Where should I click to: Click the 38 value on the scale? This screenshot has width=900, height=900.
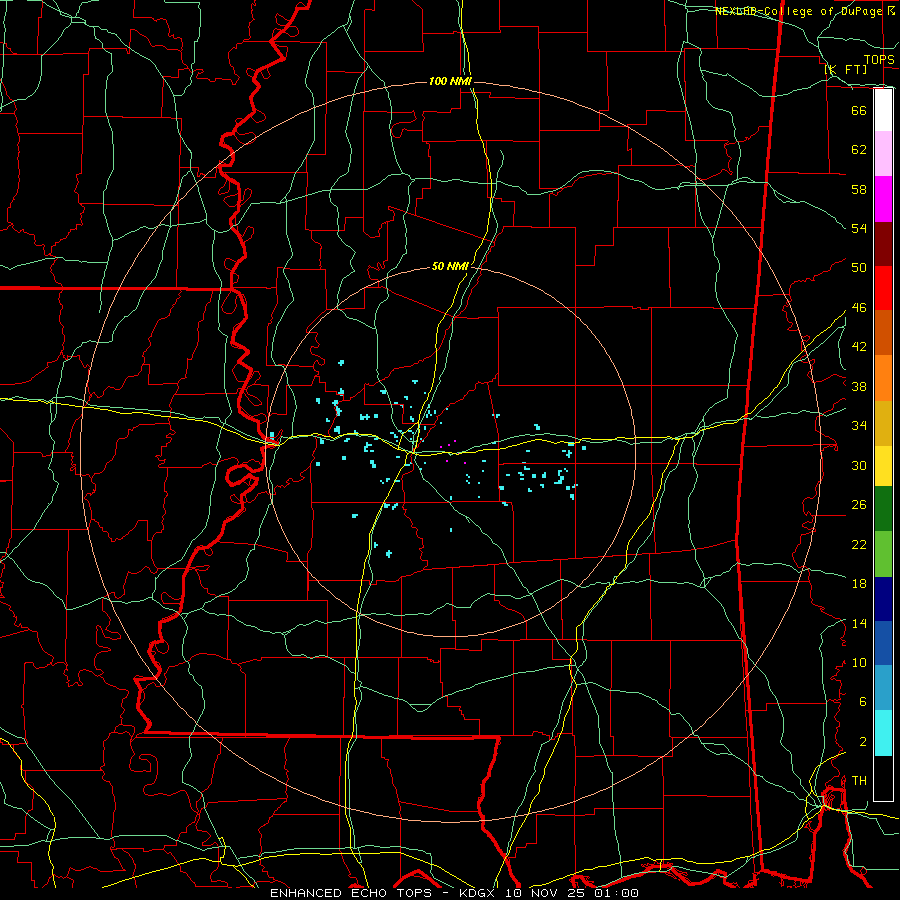tap(859, 386)
